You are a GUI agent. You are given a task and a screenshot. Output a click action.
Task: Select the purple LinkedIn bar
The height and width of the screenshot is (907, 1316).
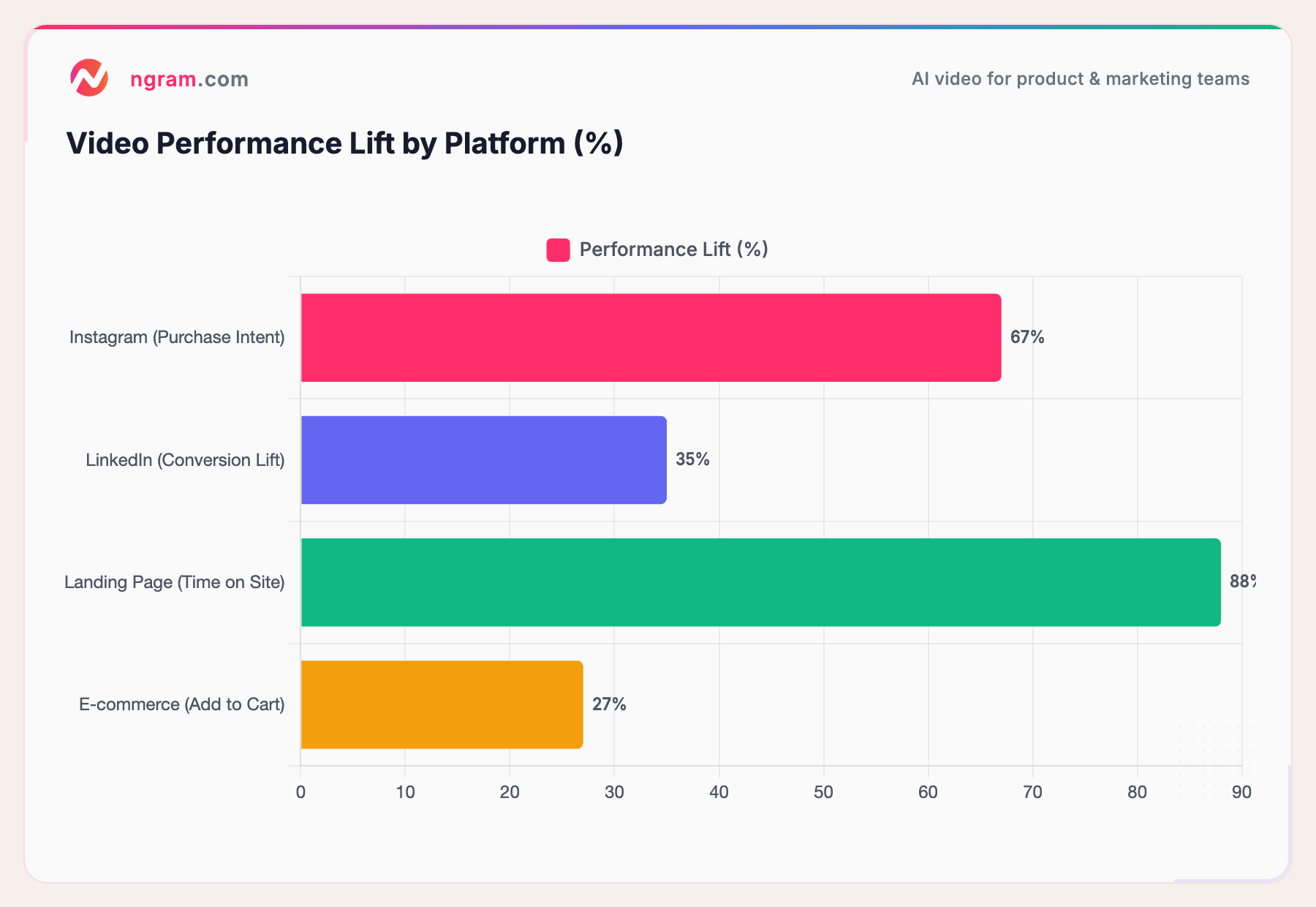(483, 459)
